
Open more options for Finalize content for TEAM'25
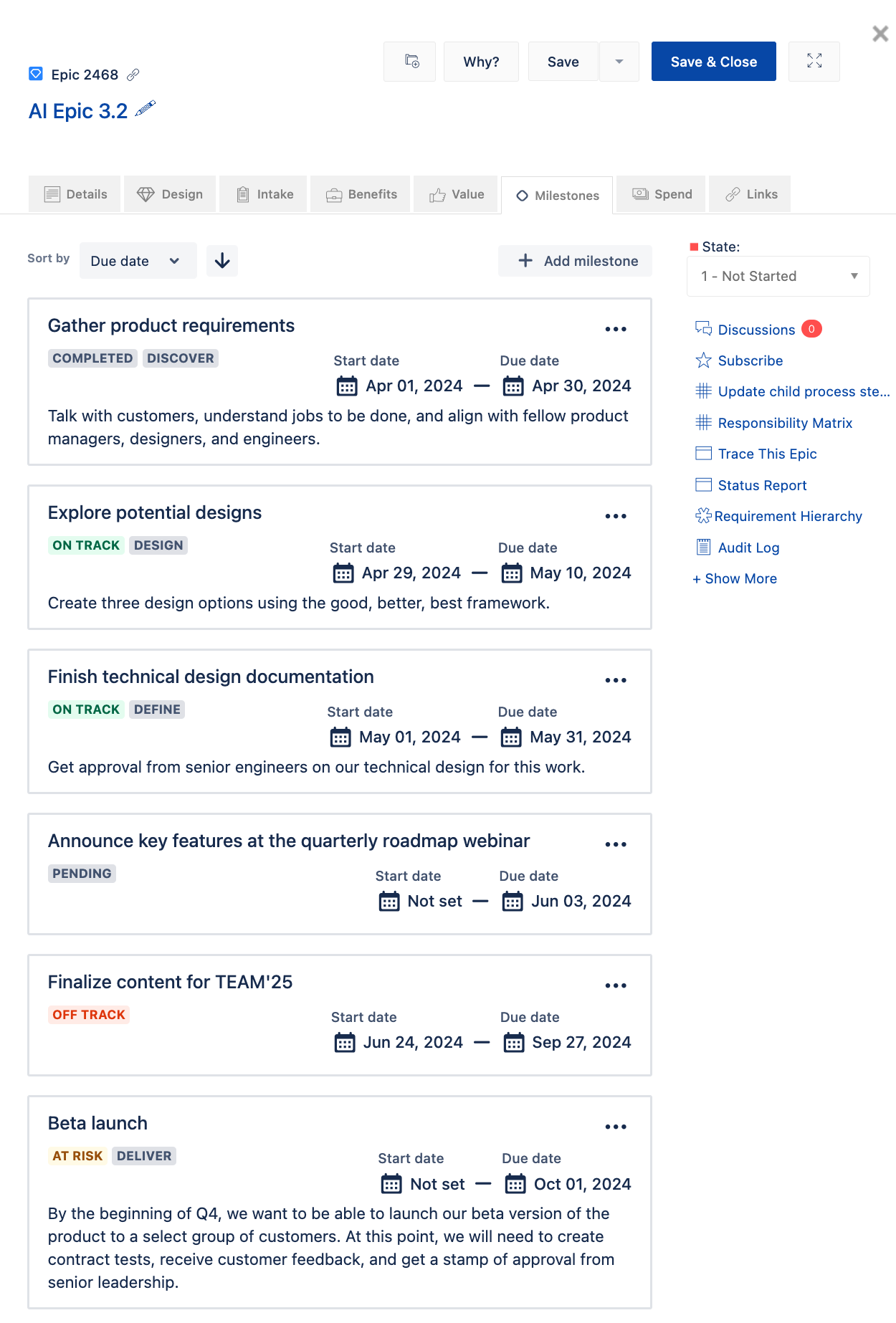(x=616, y=985)
